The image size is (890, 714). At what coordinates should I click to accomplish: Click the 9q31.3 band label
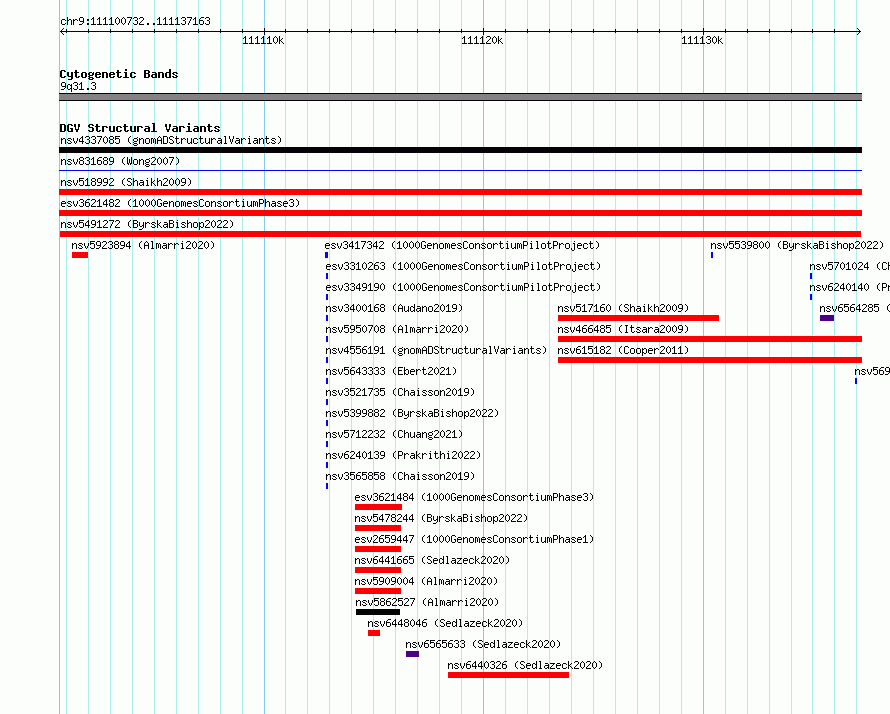78,86
